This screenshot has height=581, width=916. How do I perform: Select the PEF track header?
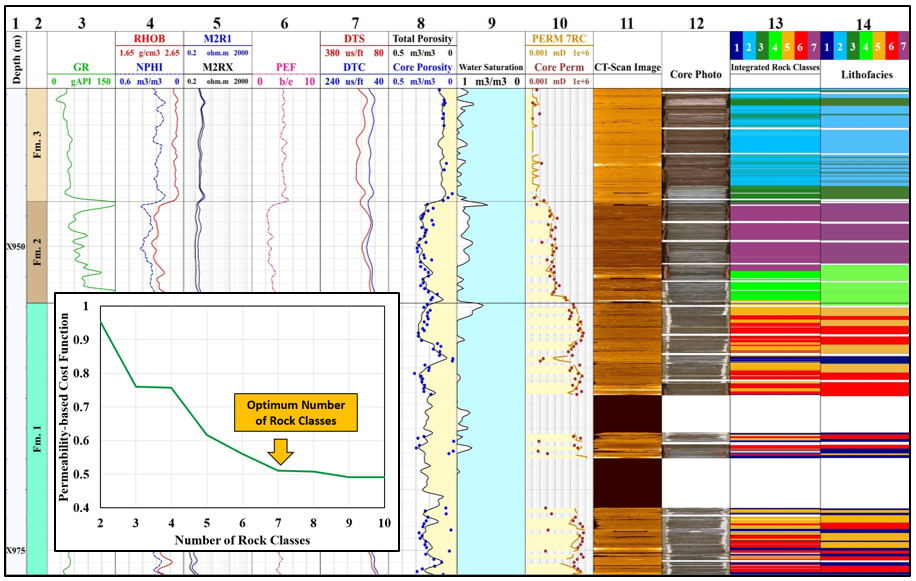click(285, 68)
